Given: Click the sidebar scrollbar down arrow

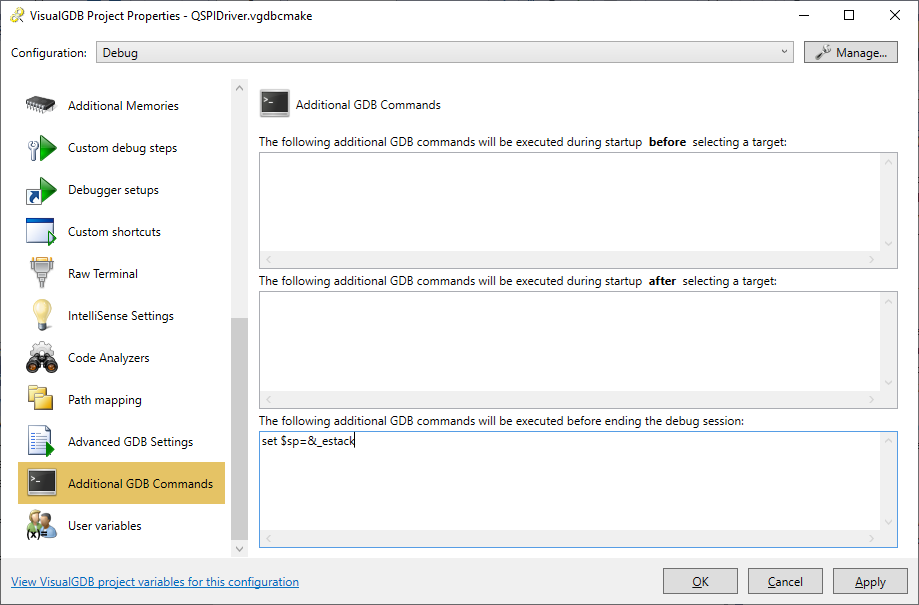Looking at the screenshot, I should (x=239, y=549).
